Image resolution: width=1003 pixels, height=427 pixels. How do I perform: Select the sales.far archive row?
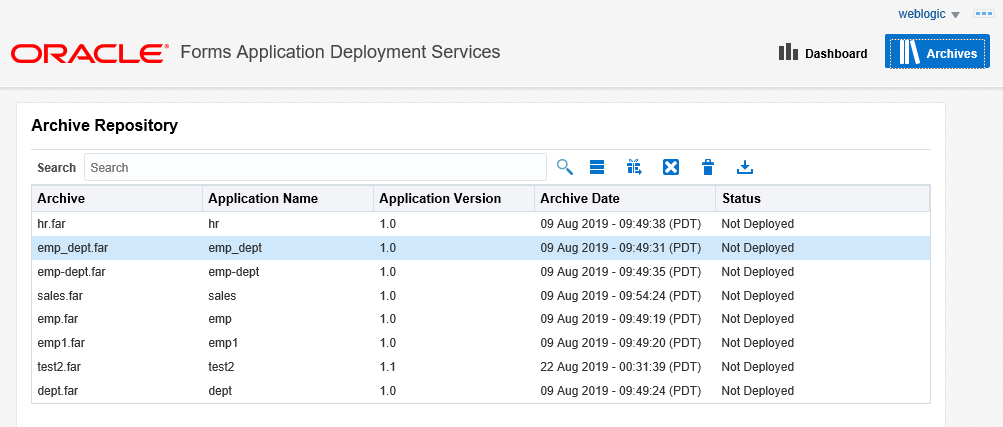(481, 296)
